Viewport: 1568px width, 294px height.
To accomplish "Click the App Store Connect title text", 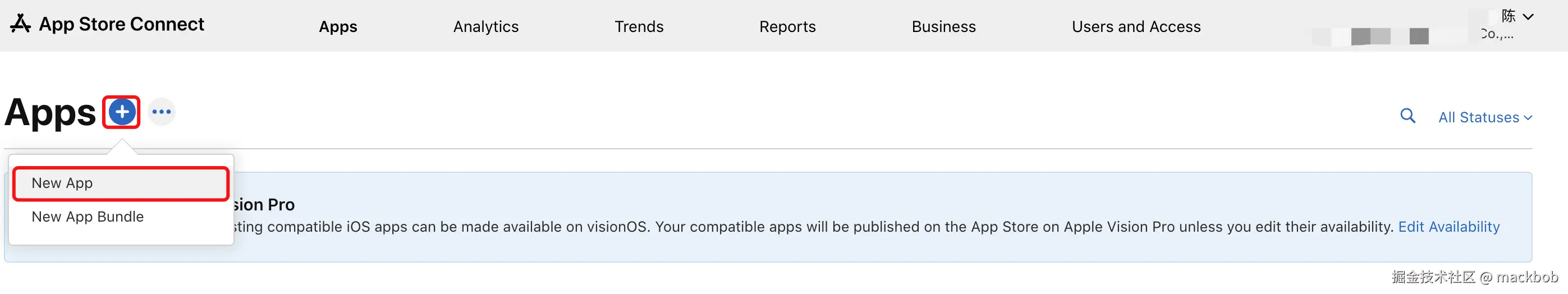I will tap(122, 24).
